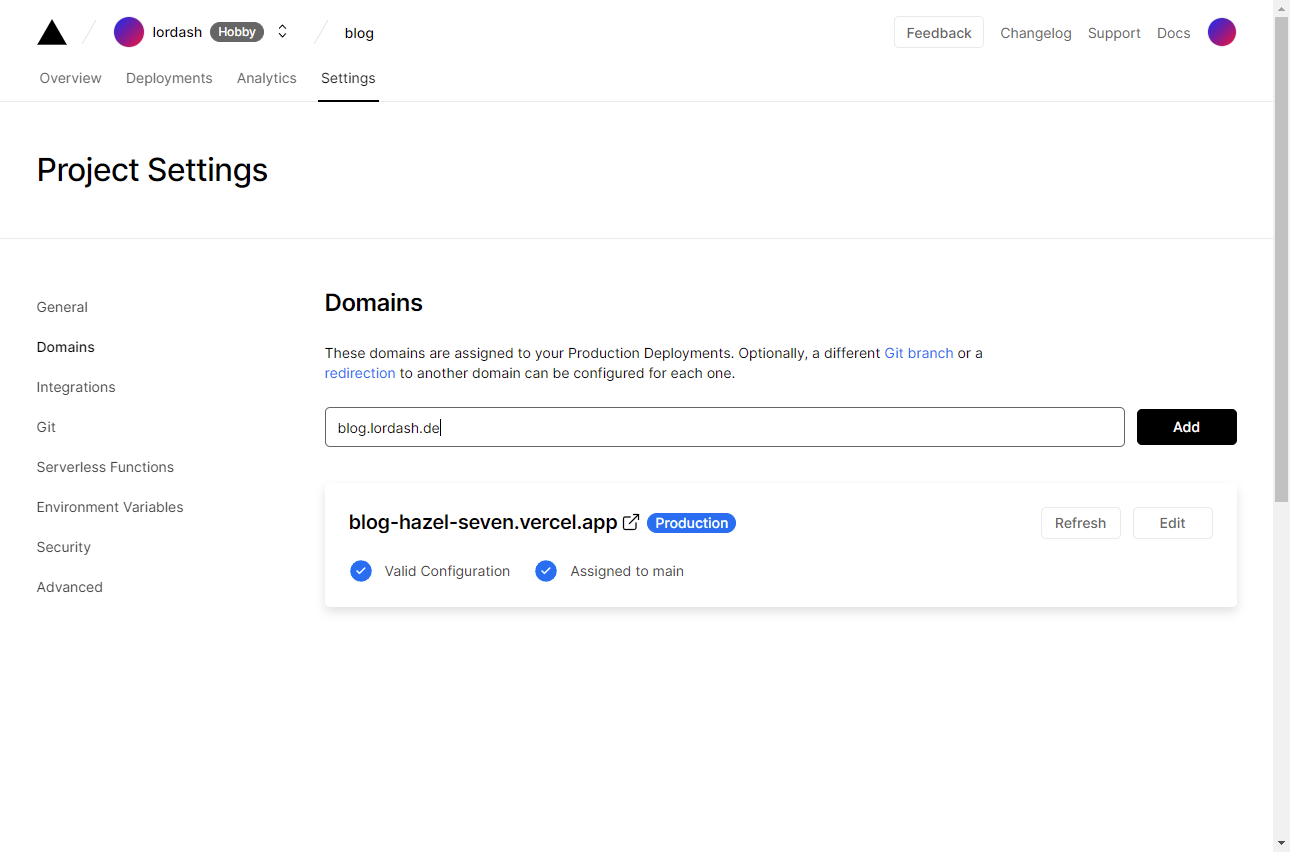Switch to the Overview tab
The width and height of the screenshot is (1290, 852).
71,78
